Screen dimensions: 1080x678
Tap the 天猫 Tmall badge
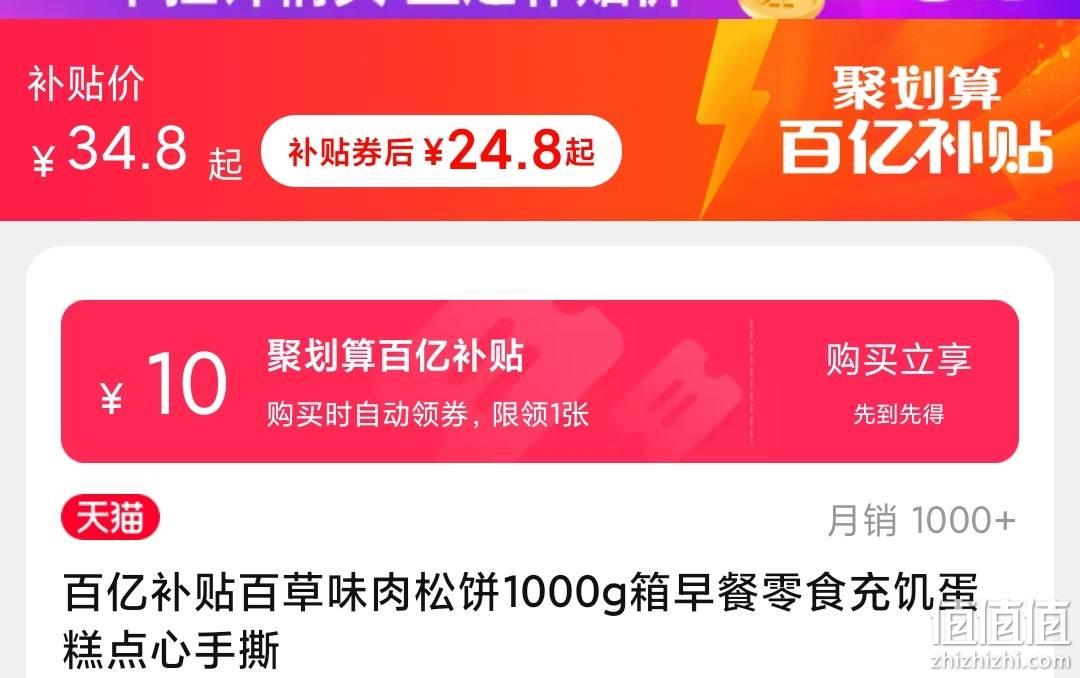(110, 517)
